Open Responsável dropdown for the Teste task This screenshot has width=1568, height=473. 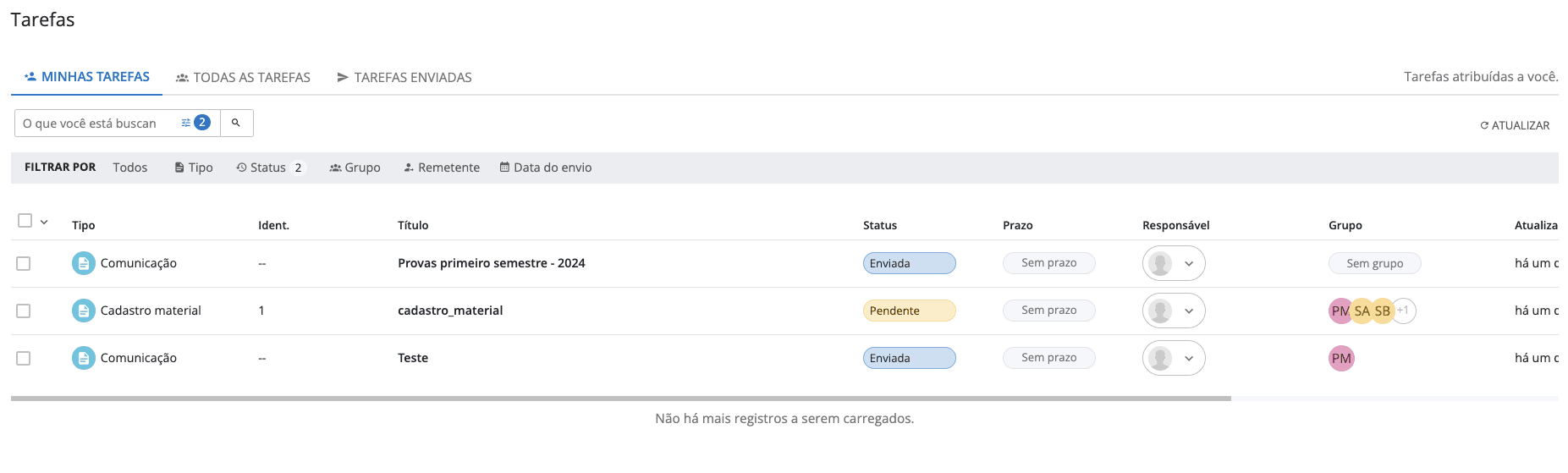pyautogui.click(x=1174, y=358)
